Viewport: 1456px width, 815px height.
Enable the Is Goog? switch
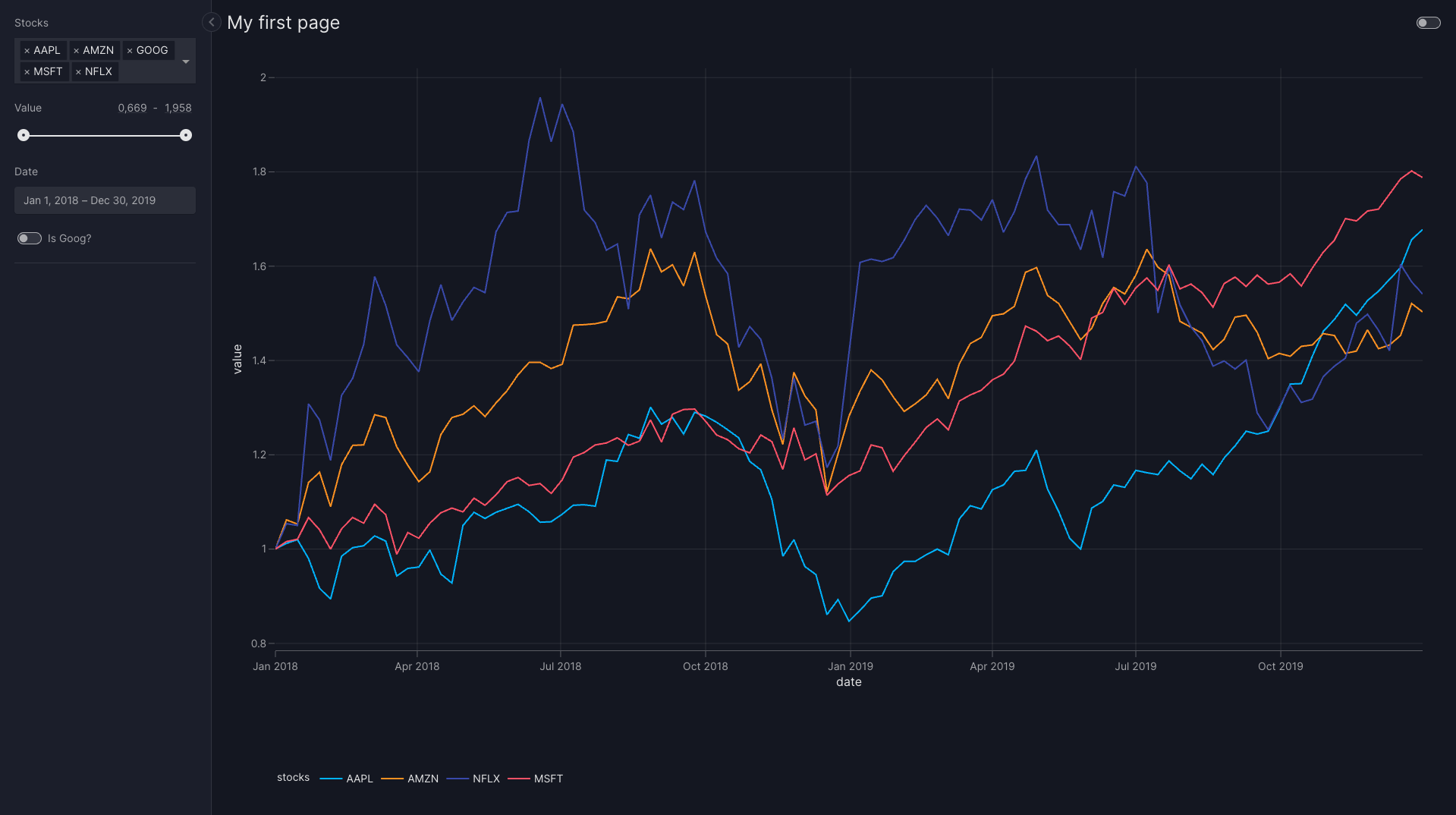pos(30,238)
